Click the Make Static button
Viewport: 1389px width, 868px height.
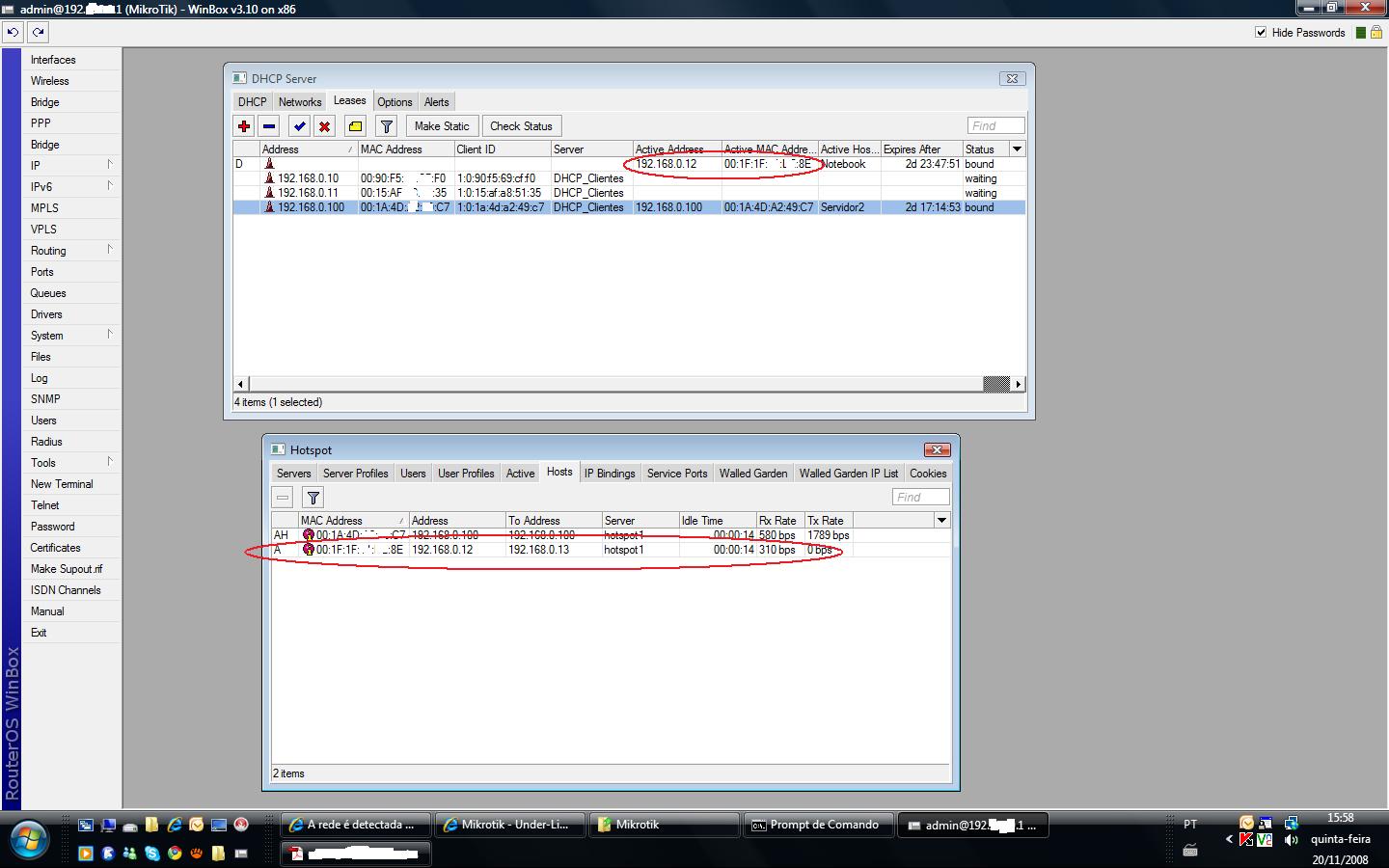[442, 126]
